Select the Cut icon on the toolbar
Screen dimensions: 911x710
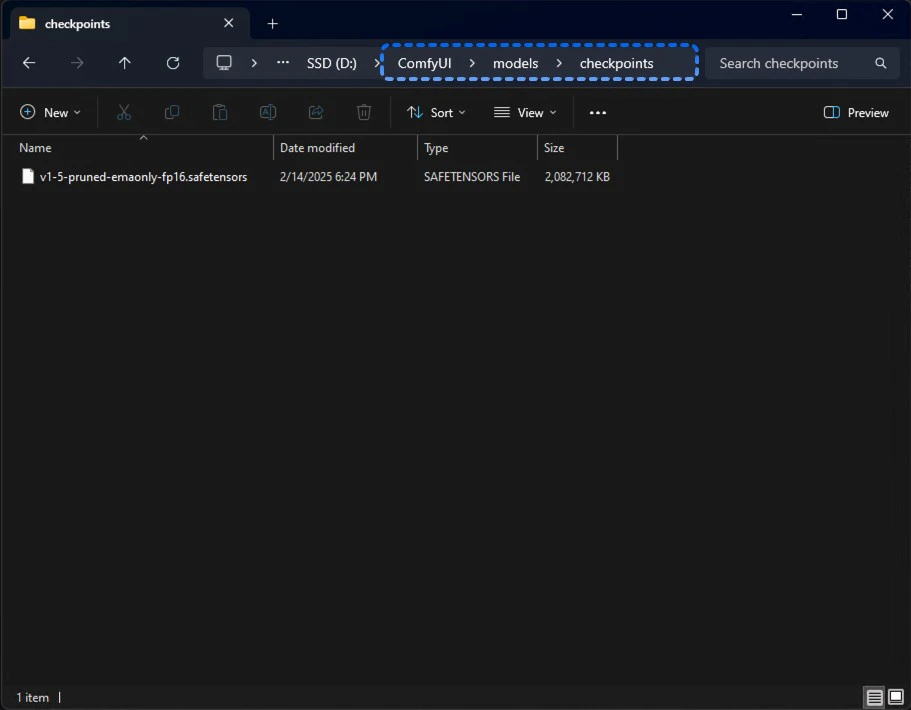[123, 112]
